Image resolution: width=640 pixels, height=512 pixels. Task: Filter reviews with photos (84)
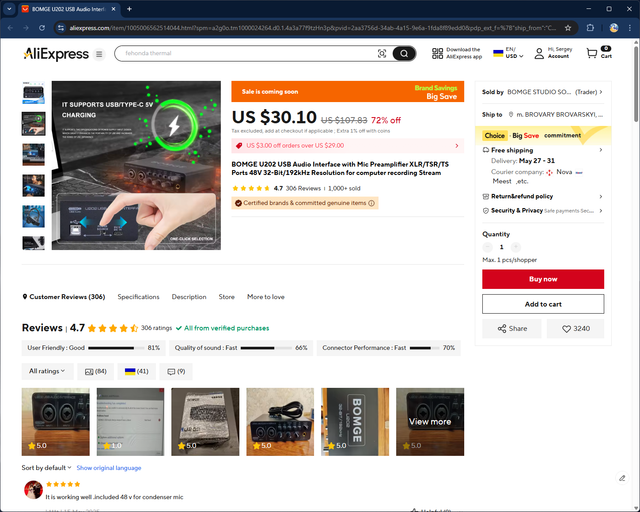96,371
